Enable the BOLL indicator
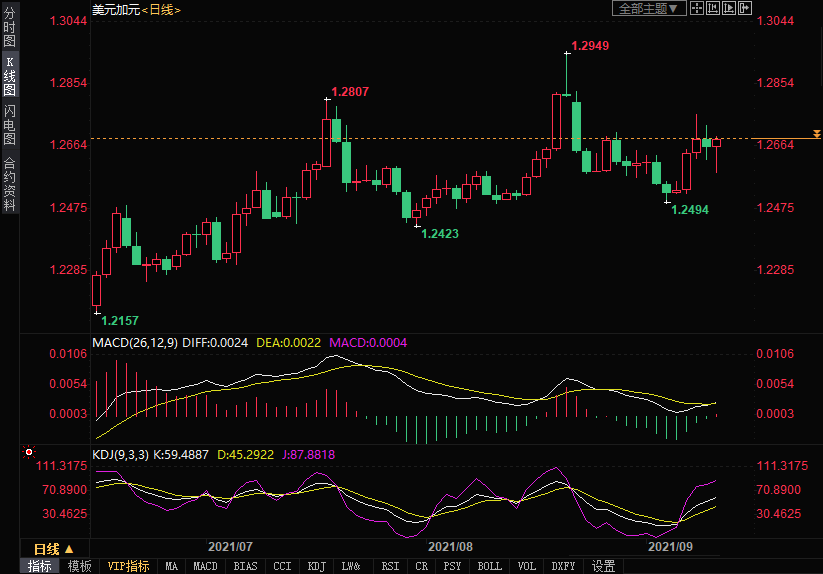823x574 pixels. [x=489, y=566]
